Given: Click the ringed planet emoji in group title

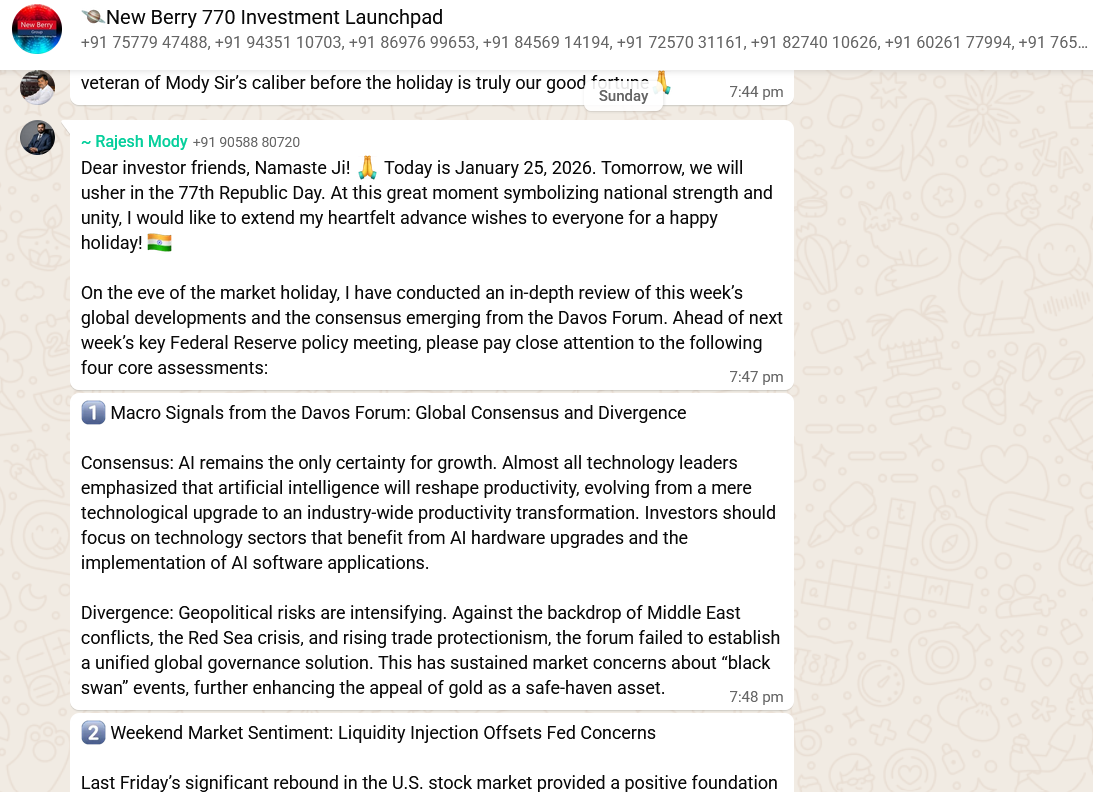Looking at the screenshot, I should tap(92, 17).
